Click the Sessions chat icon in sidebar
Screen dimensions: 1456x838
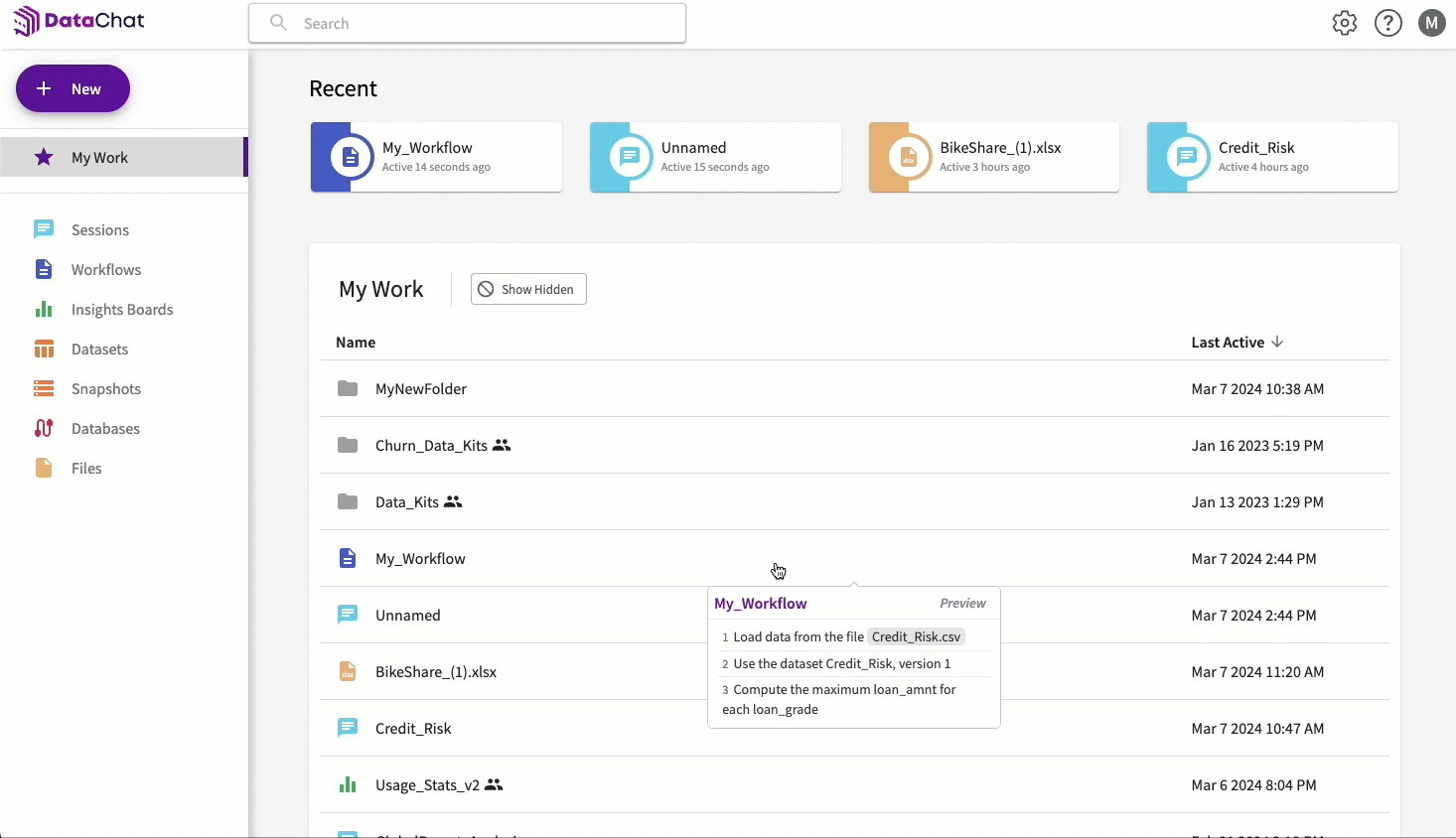[x=44, y=229]
